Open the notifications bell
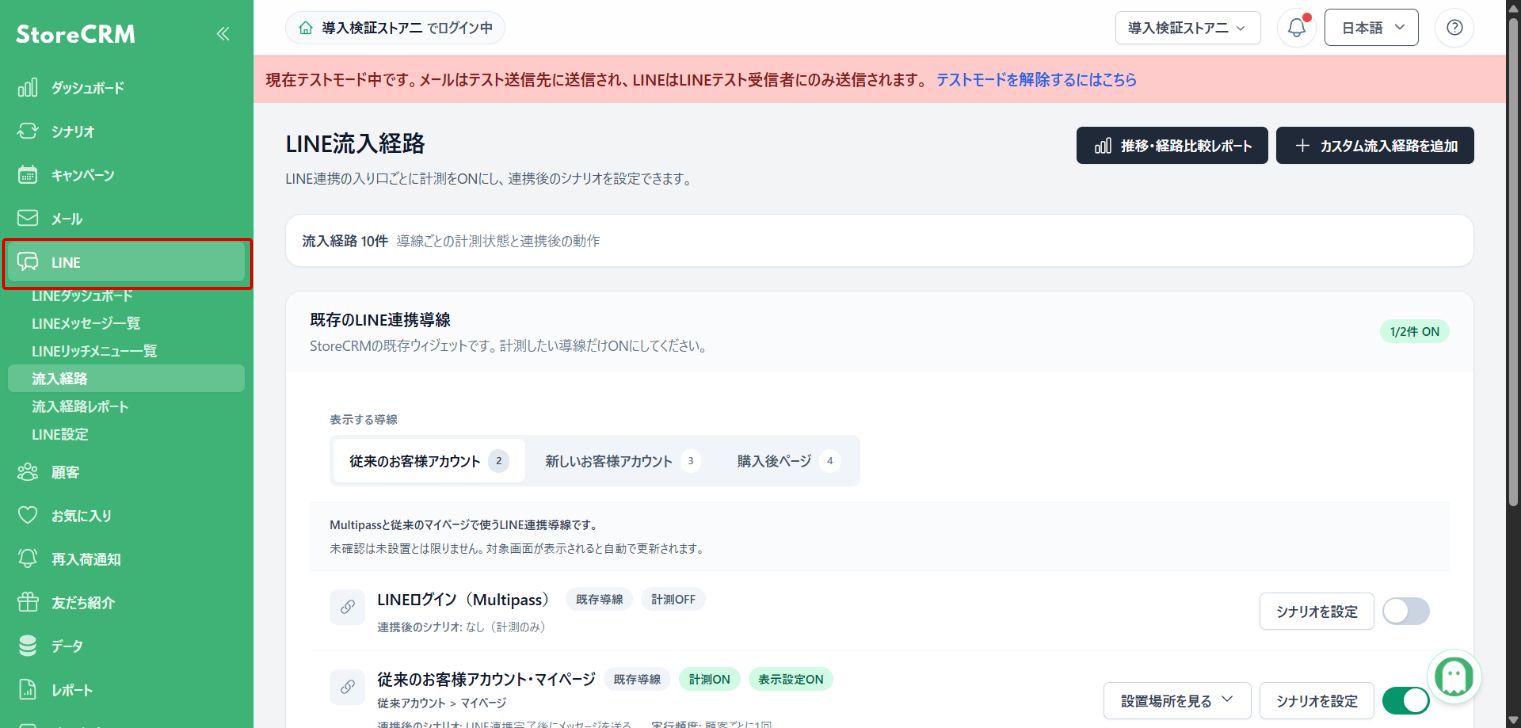 click(x=1297, y=28)
